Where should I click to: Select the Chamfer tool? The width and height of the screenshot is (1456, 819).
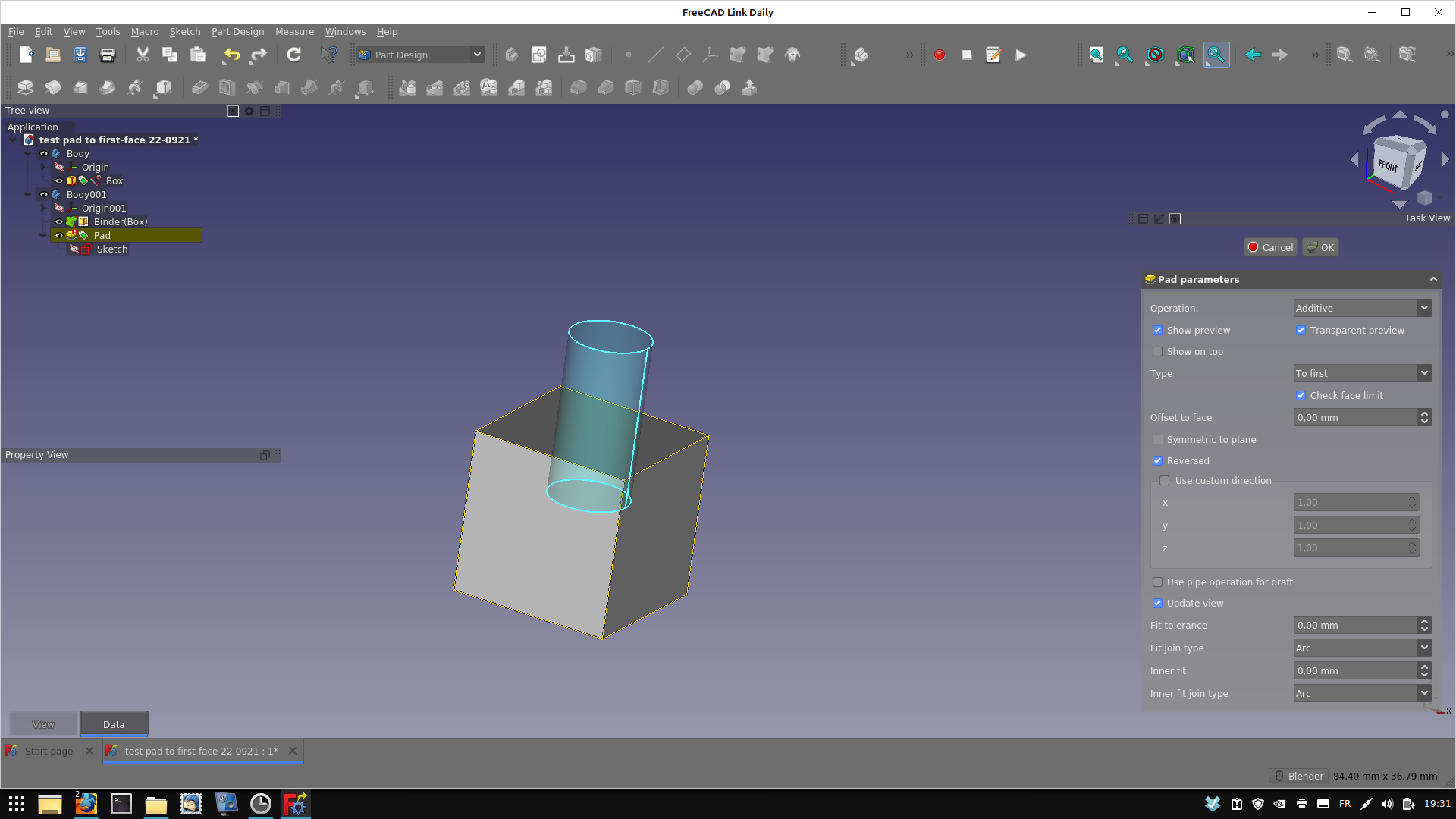point(605,87)
